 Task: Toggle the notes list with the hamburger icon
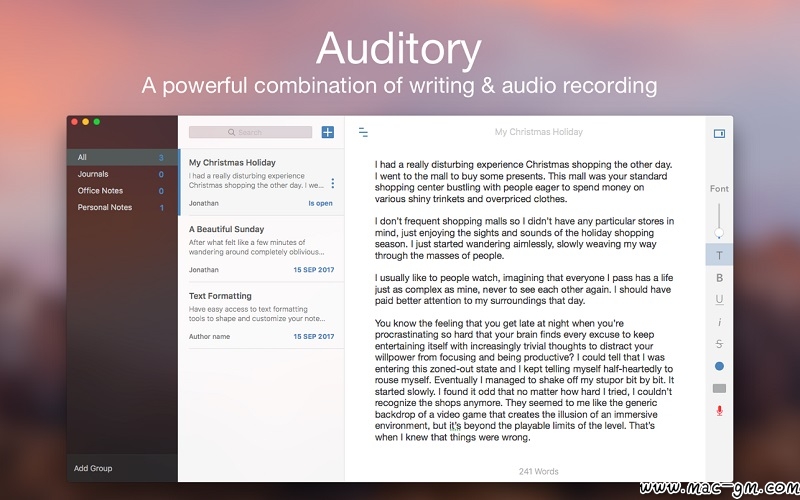(363, 133)
